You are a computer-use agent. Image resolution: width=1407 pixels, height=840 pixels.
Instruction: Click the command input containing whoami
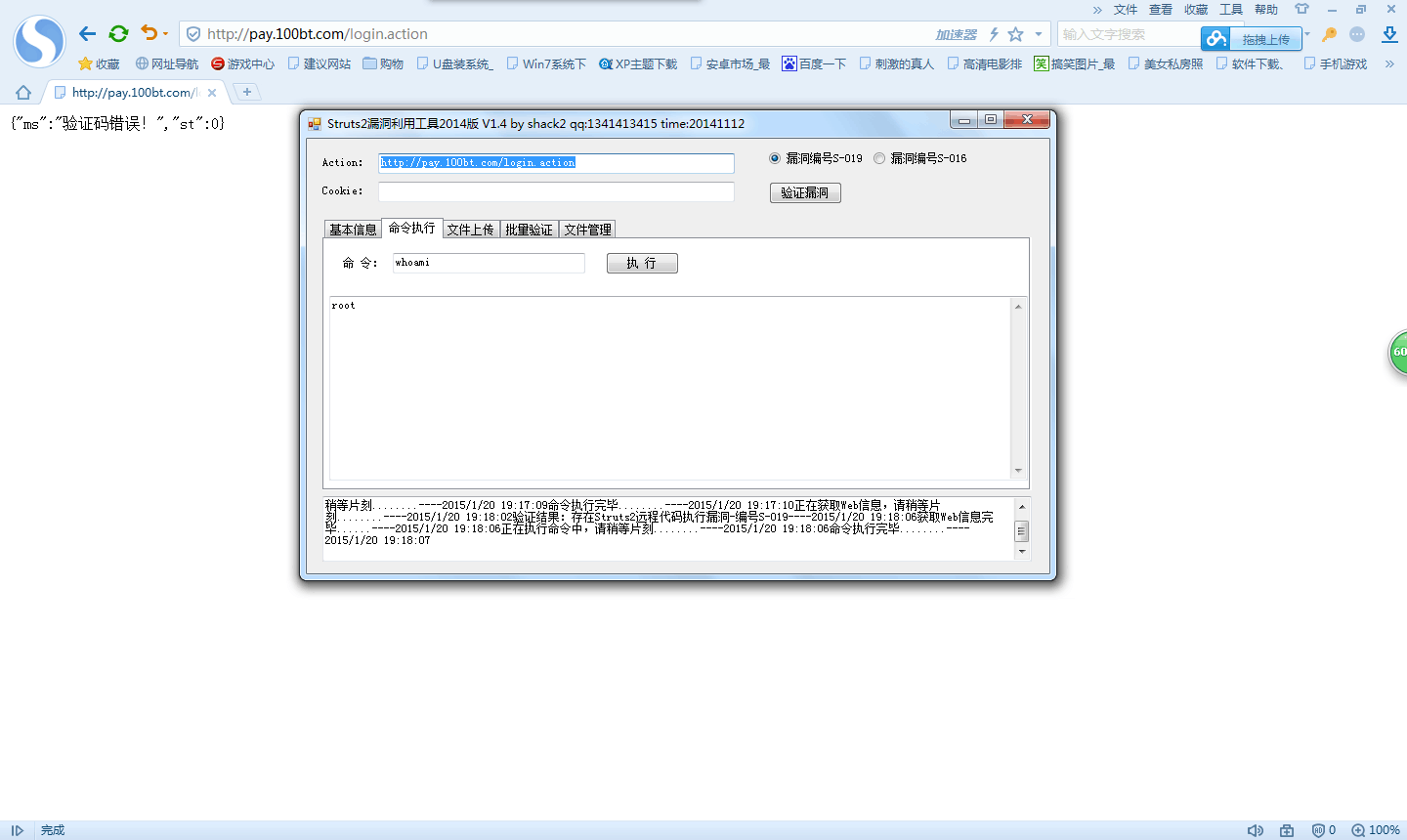489,263
